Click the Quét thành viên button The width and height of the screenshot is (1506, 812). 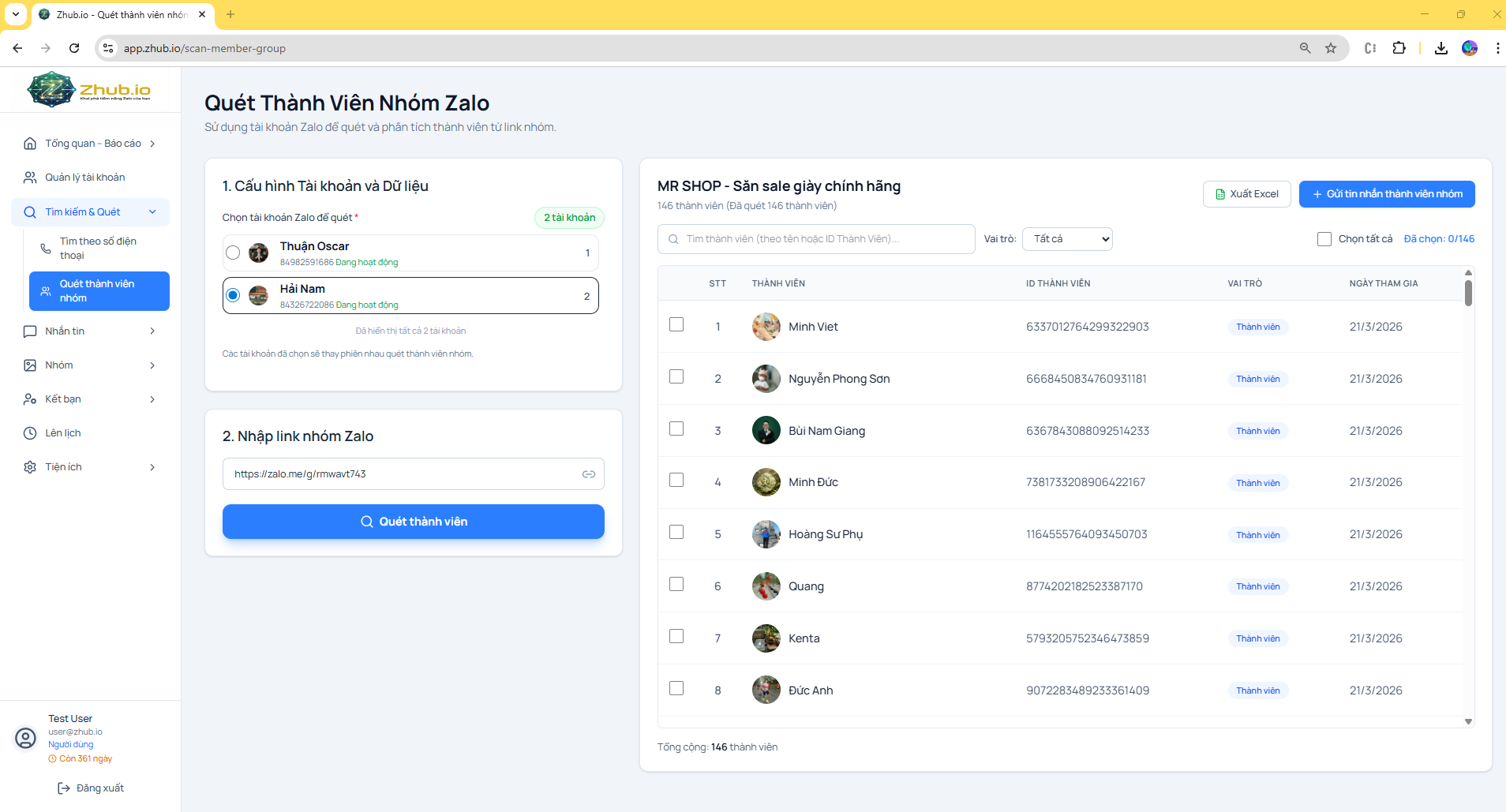point(413,522)
